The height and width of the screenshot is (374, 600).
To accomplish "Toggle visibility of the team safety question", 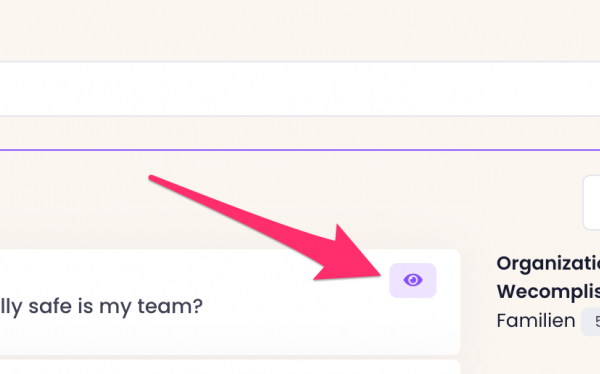I will point(413,280).
